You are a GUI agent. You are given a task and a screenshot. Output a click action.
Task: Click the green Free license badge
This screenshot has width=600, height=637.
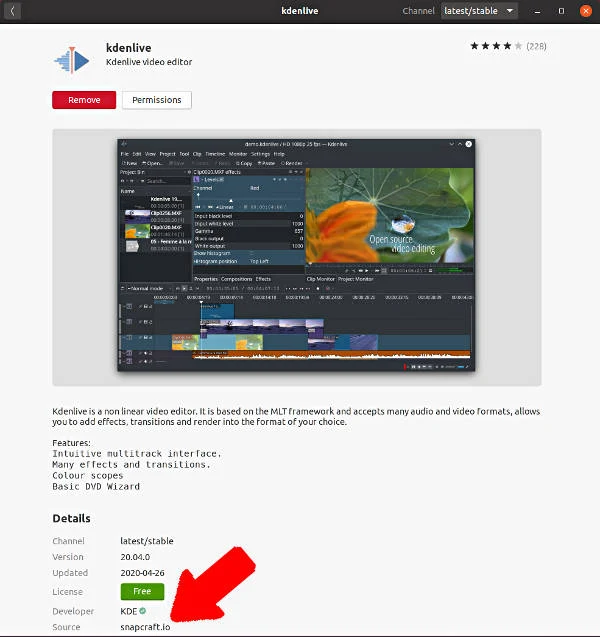(x=142, y=592)
